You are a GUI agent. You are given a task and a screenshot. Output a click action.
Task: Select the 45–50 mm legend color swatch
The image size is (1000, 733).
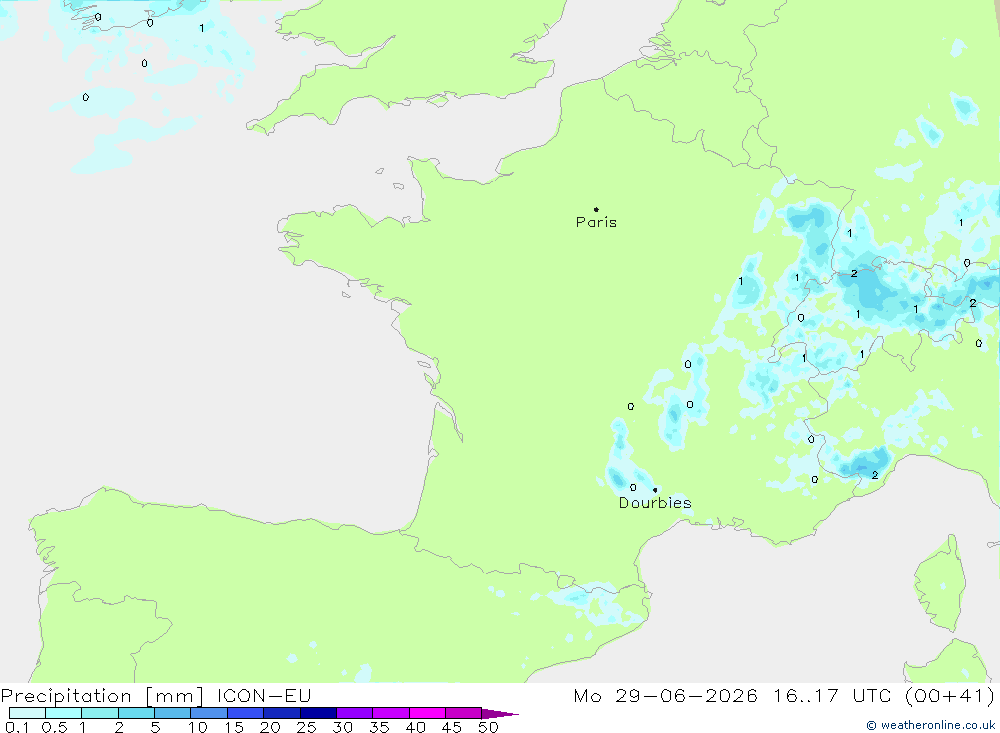pos(464,713)
